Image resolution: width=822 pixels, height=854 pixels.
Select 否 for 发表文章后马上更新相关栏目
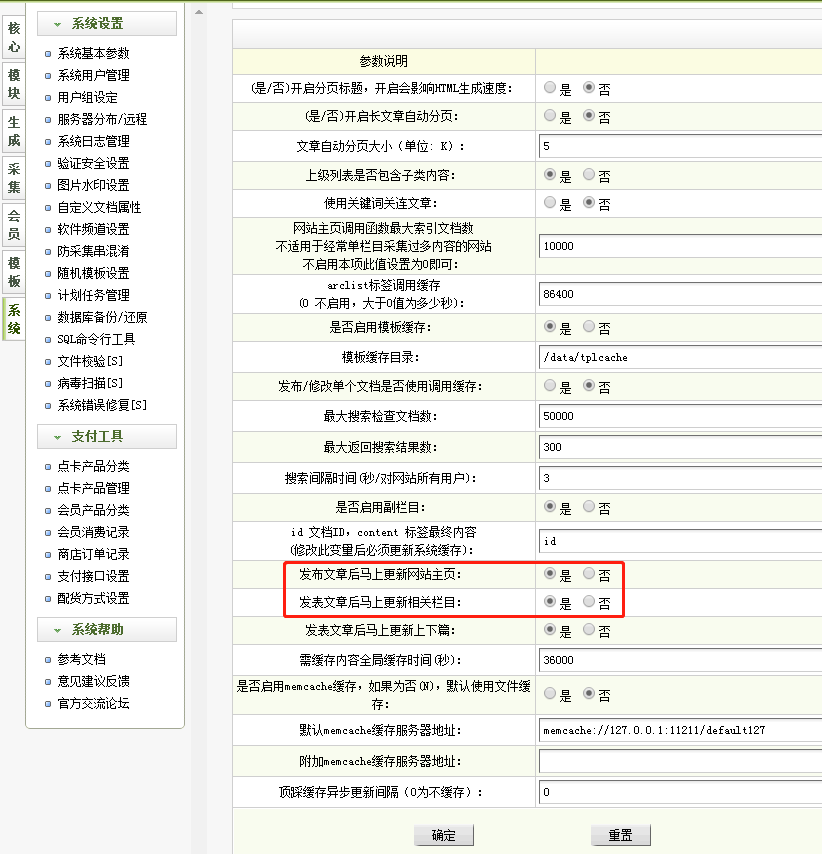click(589, 601)
